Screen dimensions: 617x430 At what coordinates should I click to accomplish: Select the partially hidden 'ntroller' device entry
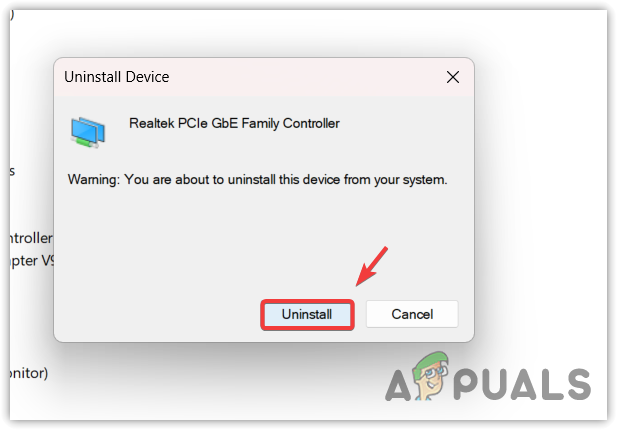(x=31, y=238)
